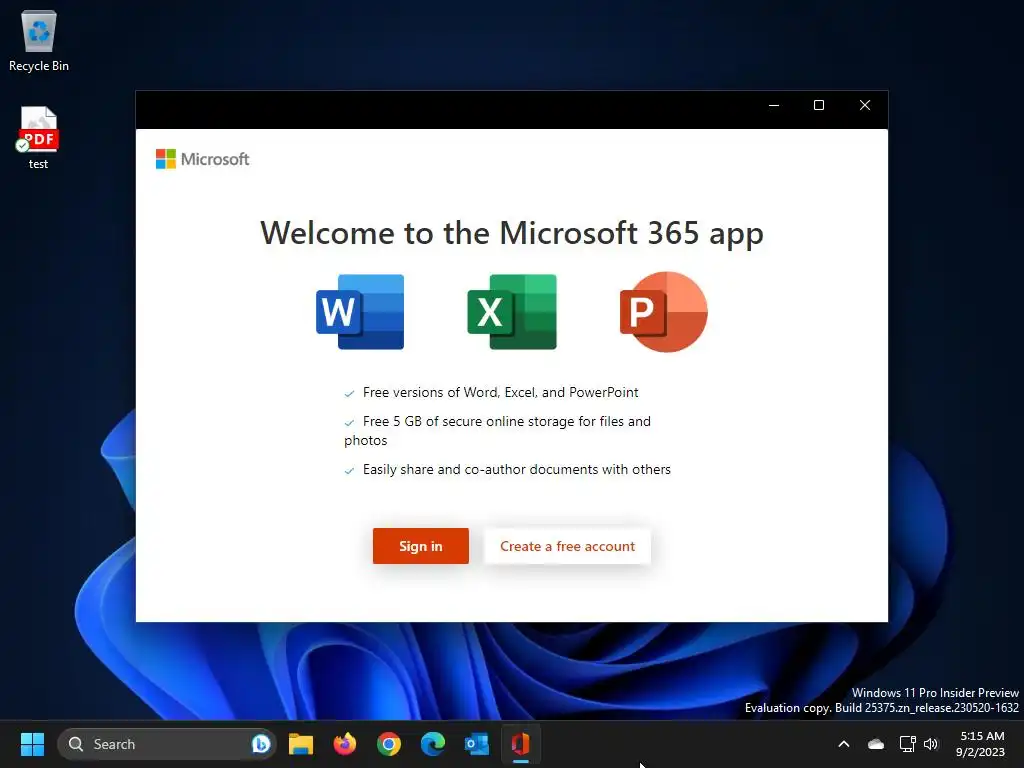Open Bing chat icon in search box
Image resolution: width=1024 pixels, height=768 pixels.
[x=261, y=744]
